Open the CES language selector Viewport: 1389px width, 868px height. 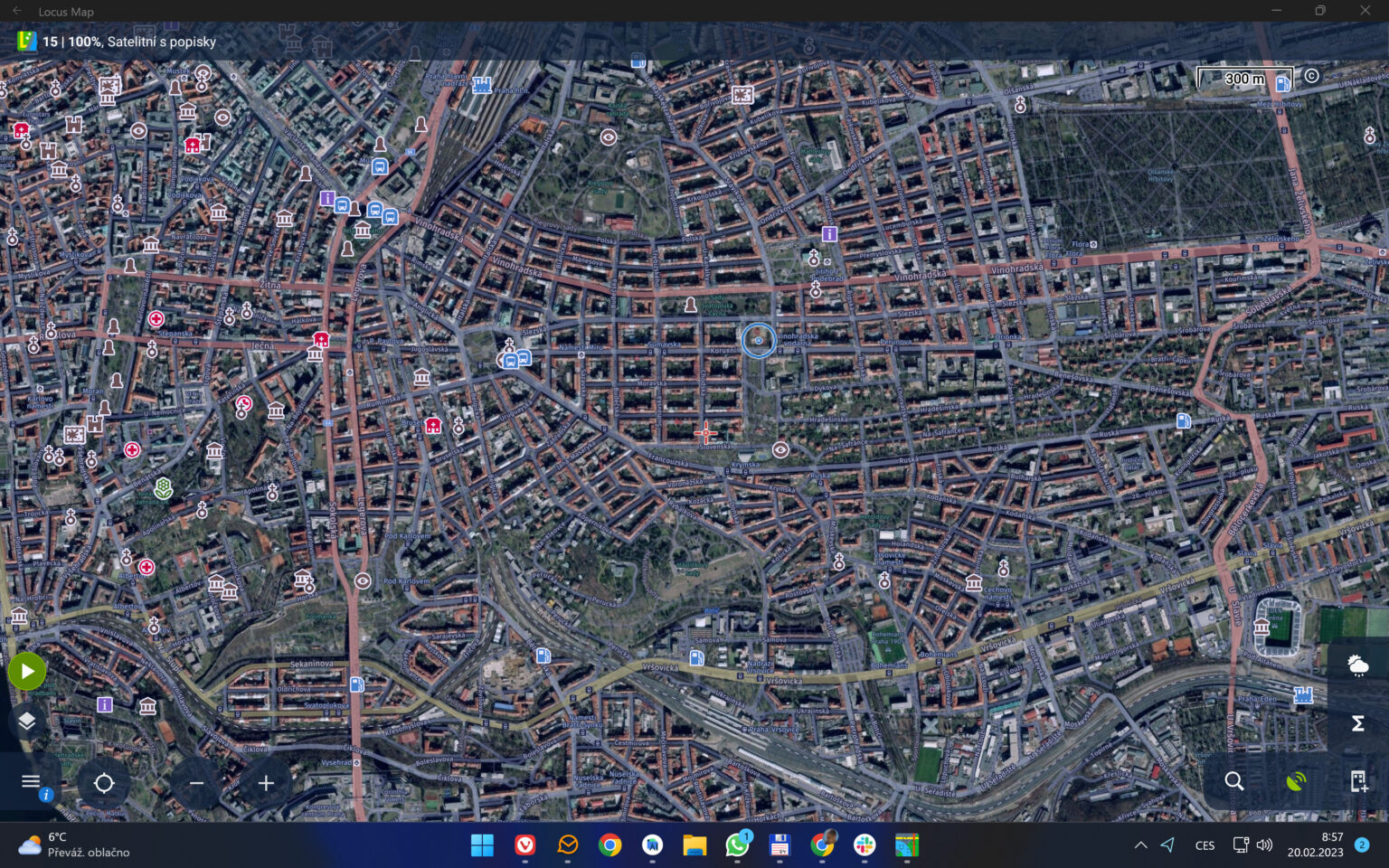[1205, 845]
